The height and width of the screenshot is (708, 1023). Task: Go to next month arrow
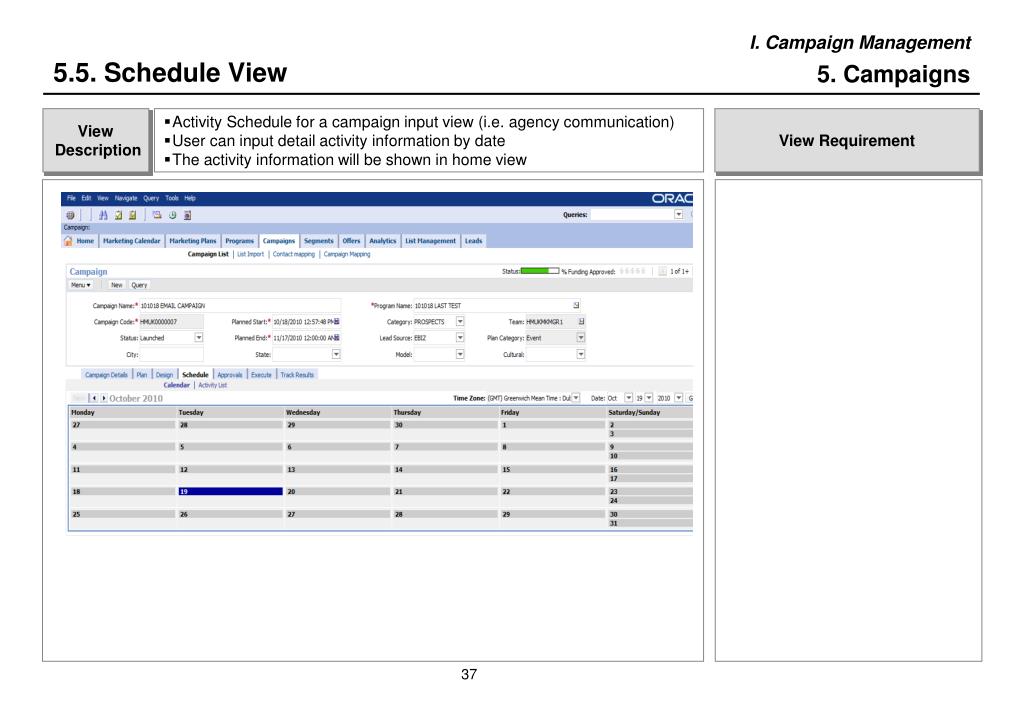(104, 398)
